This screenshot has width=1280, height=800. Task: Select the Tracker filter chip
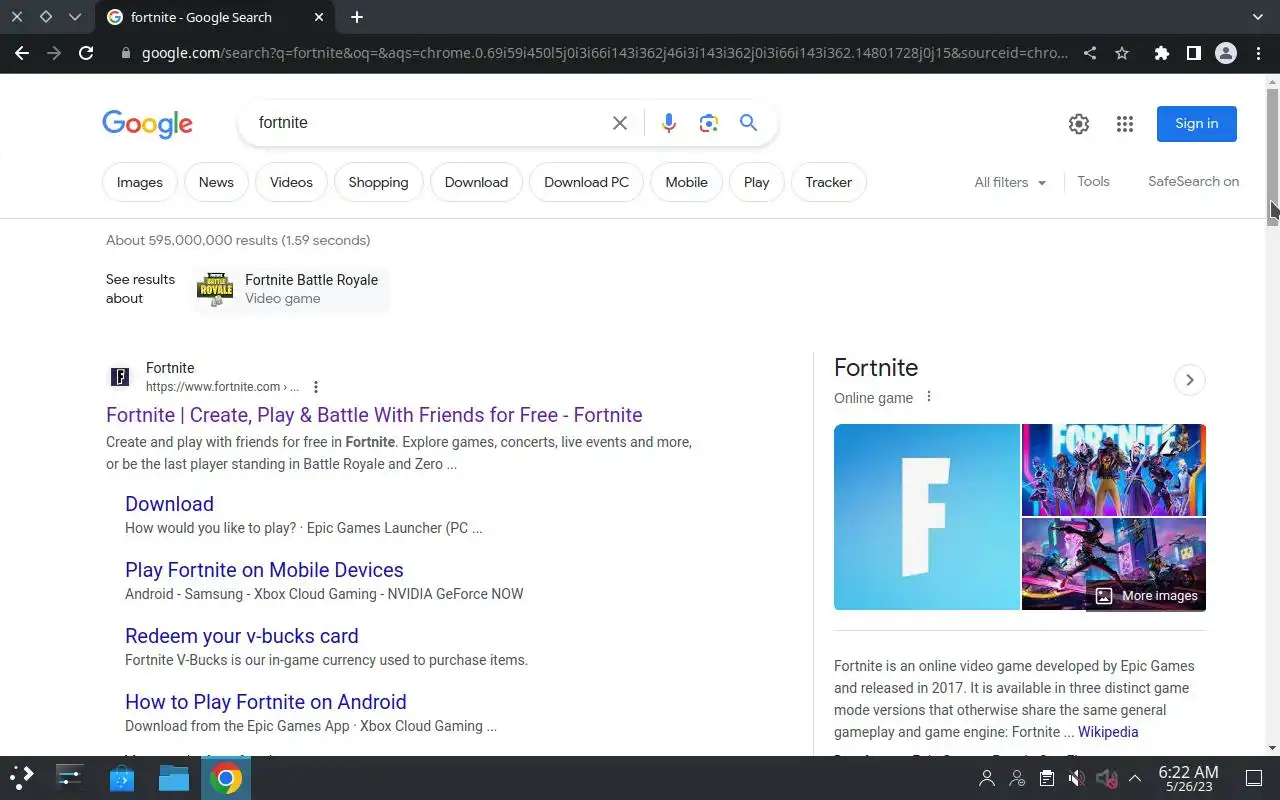829,182
